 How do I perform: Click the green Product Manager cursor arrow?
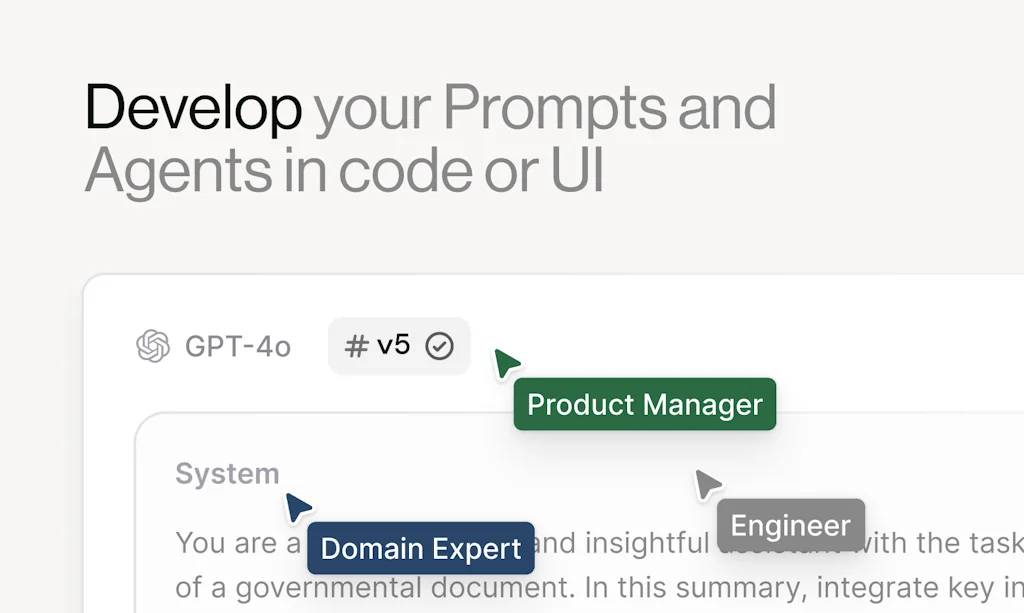click(506, 363)
